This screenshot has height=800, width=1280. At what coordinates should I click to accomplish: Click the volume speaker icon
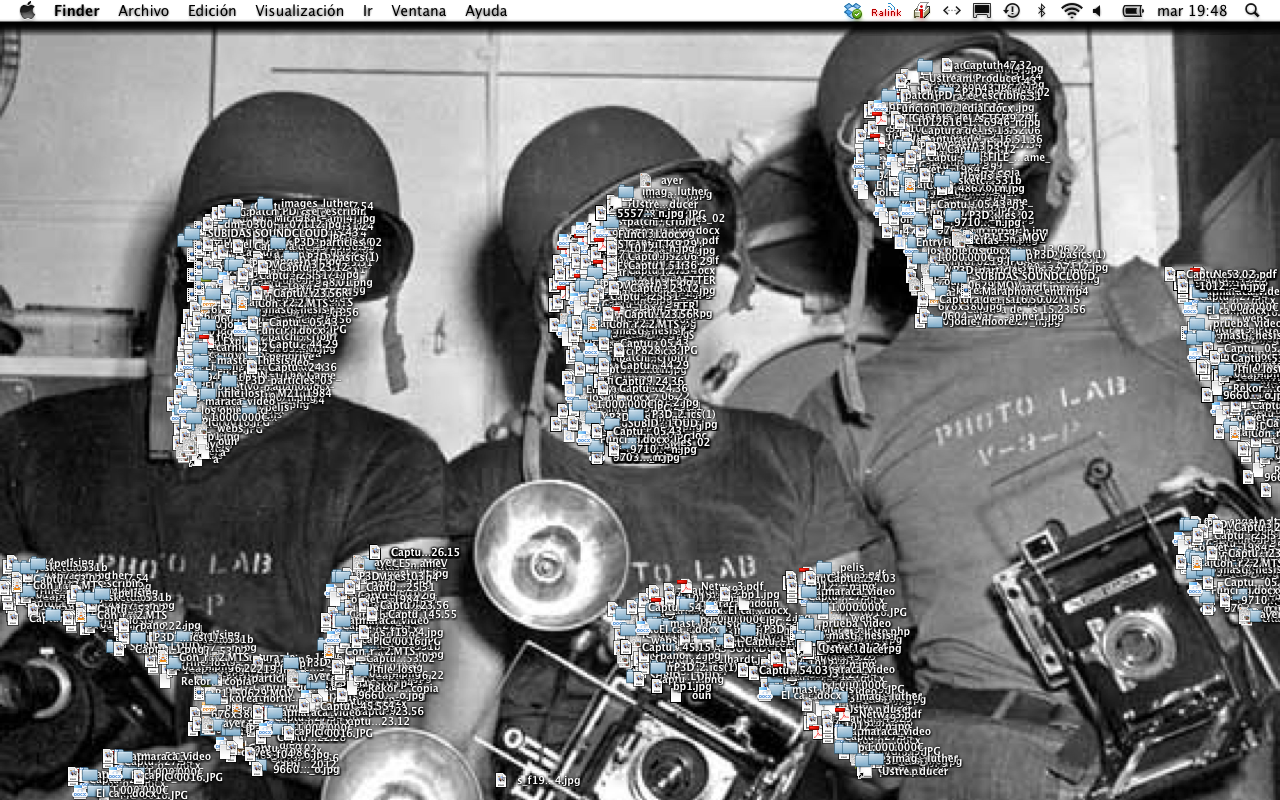tap(1098, 11)
